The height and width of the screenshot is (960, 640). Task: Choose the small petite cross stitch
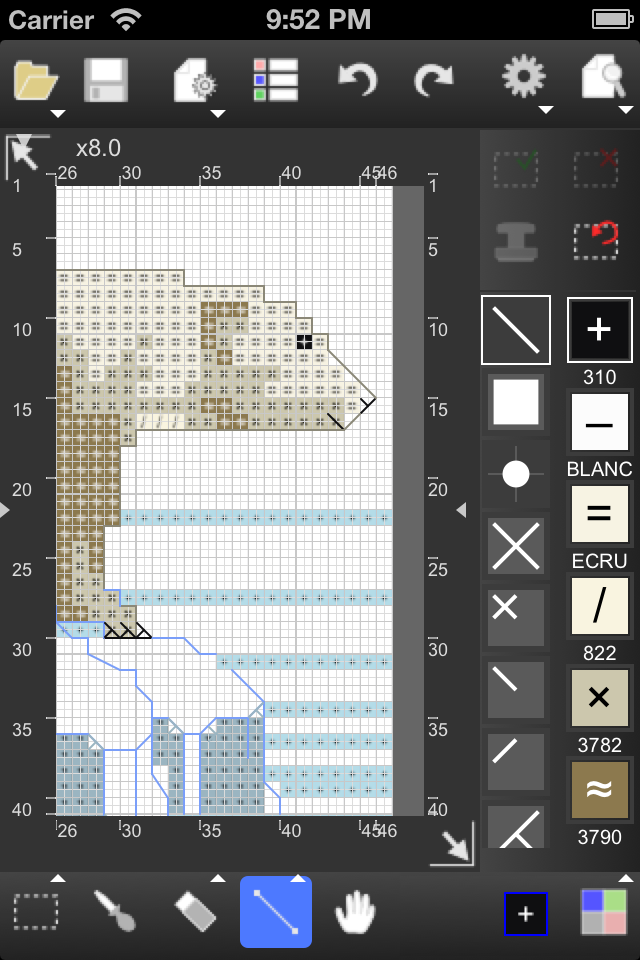pyautogui.click(x=516, y=618)
